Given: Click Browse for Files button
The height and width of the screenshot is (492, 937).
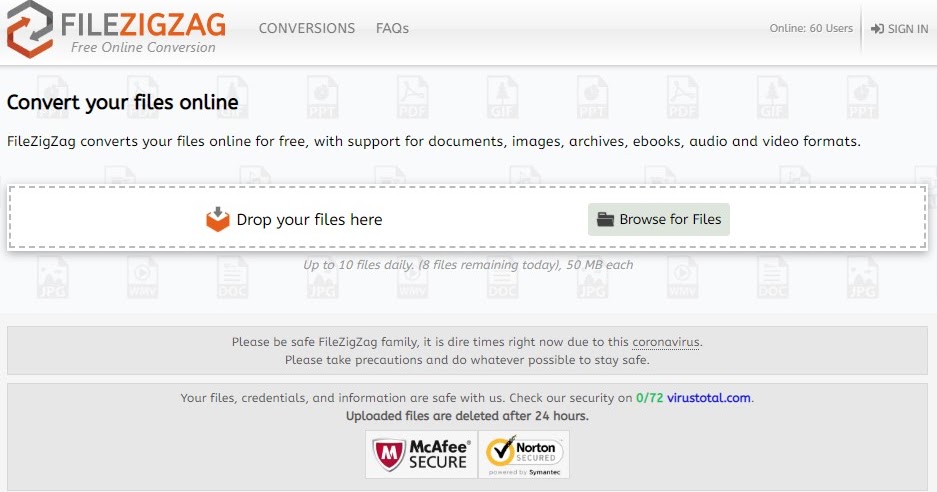Looking at the screenshot, I should click(x=659, y=219).
